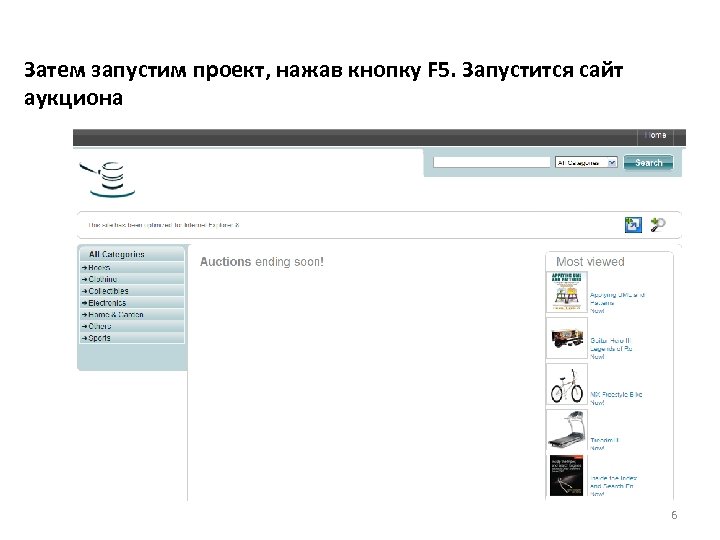This screenshot has width=720, height=540.
Task: Open the UML book cover thumbnail
Action: click(567, 292)
